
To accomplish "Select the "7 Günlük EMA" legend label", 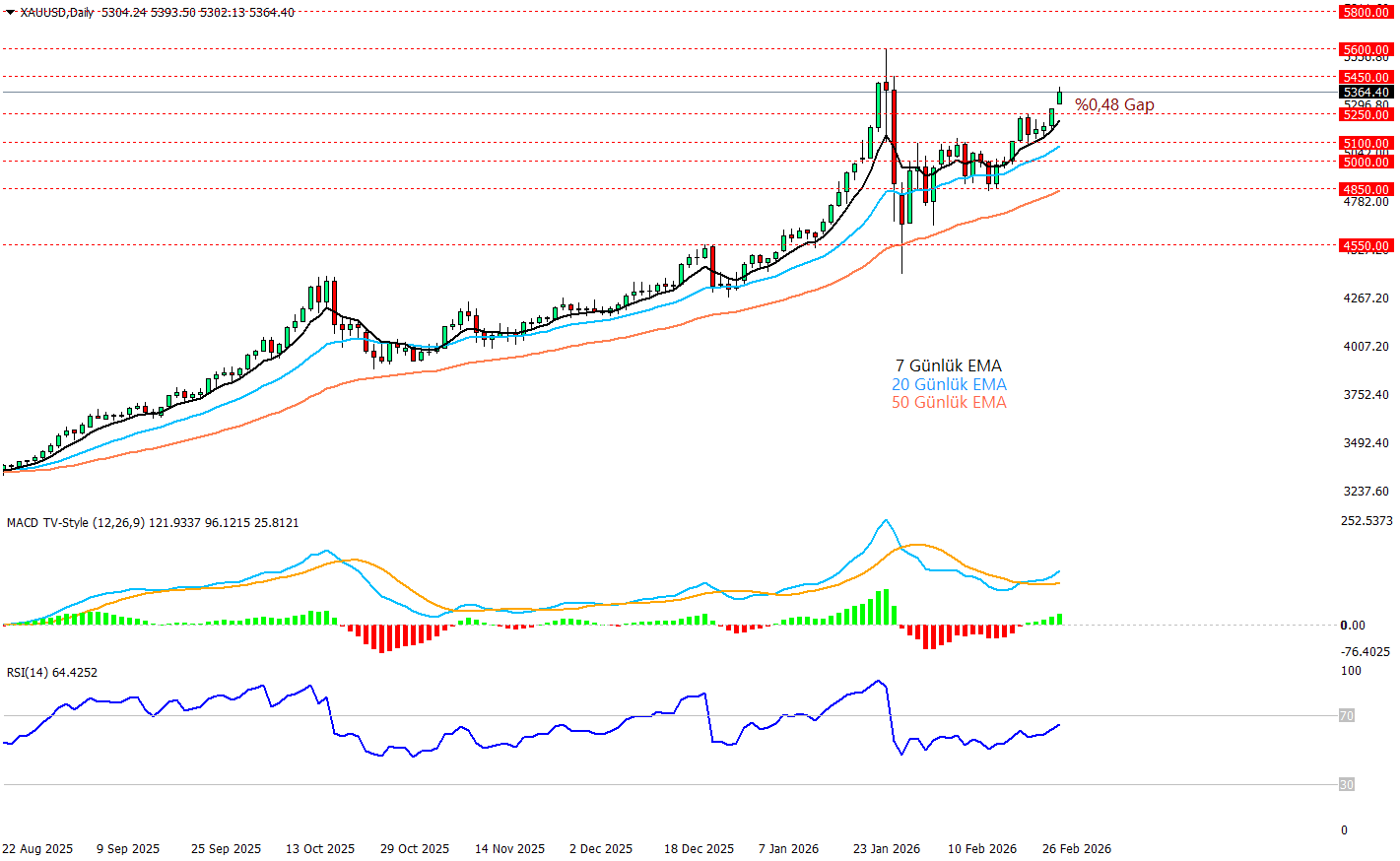I will click(948, 366).
